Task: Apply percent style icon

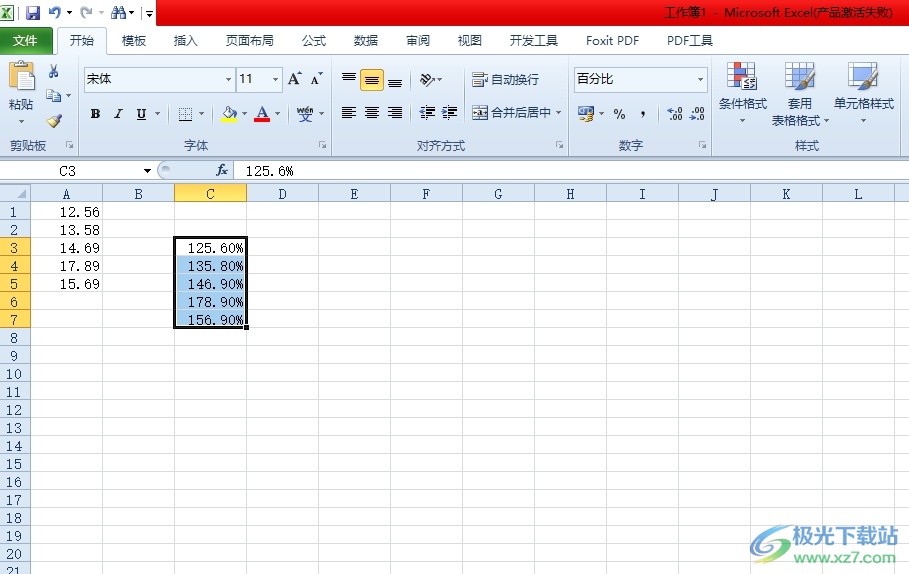Action: [619, 114]
